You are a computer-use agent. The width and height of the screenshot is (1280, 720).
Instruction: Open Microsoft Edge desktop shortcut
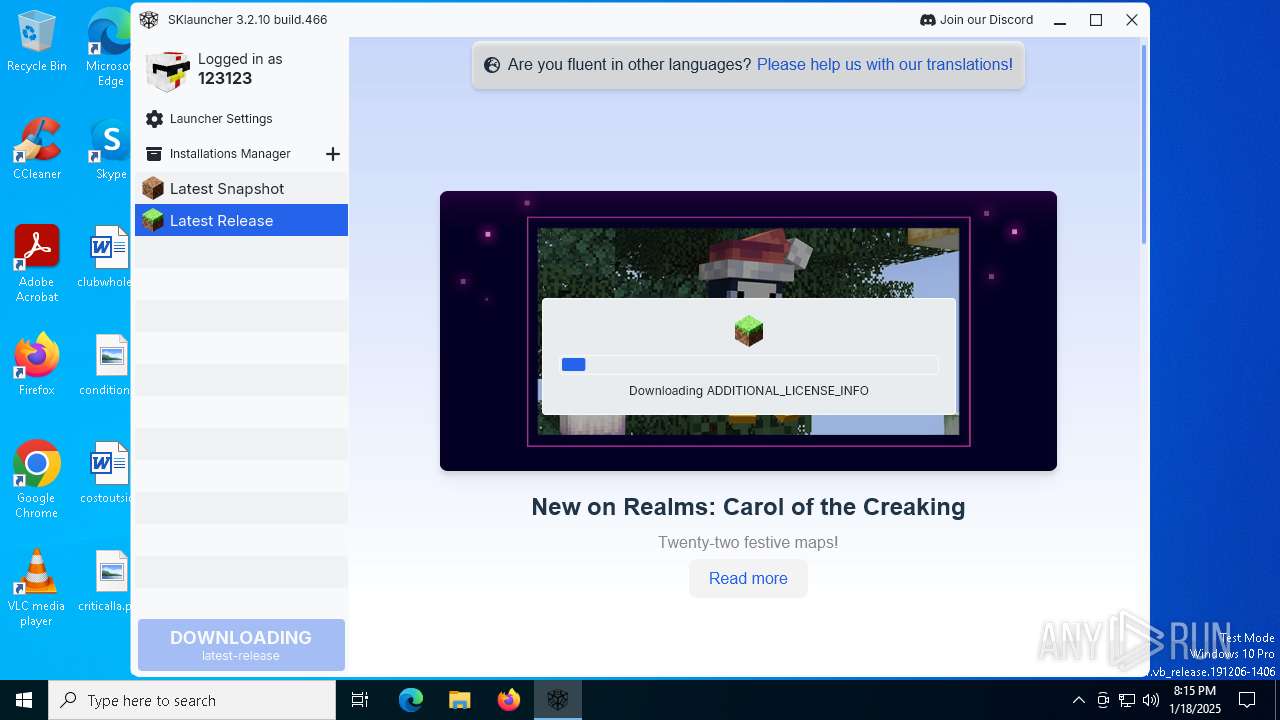108,48
